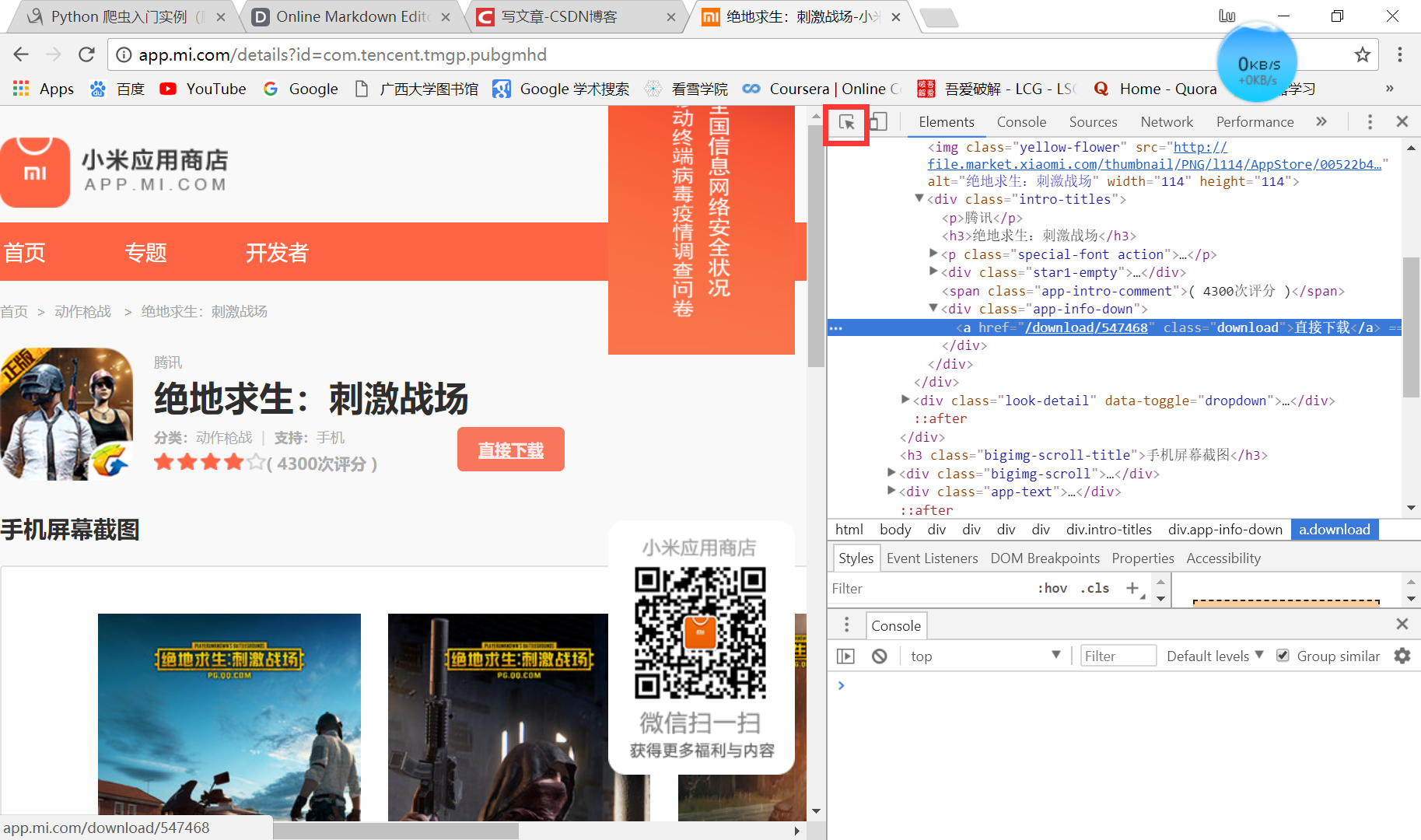Open the Event Listeners tab
This screenshot has height=840, width=1421.
[x=932, y=558]
